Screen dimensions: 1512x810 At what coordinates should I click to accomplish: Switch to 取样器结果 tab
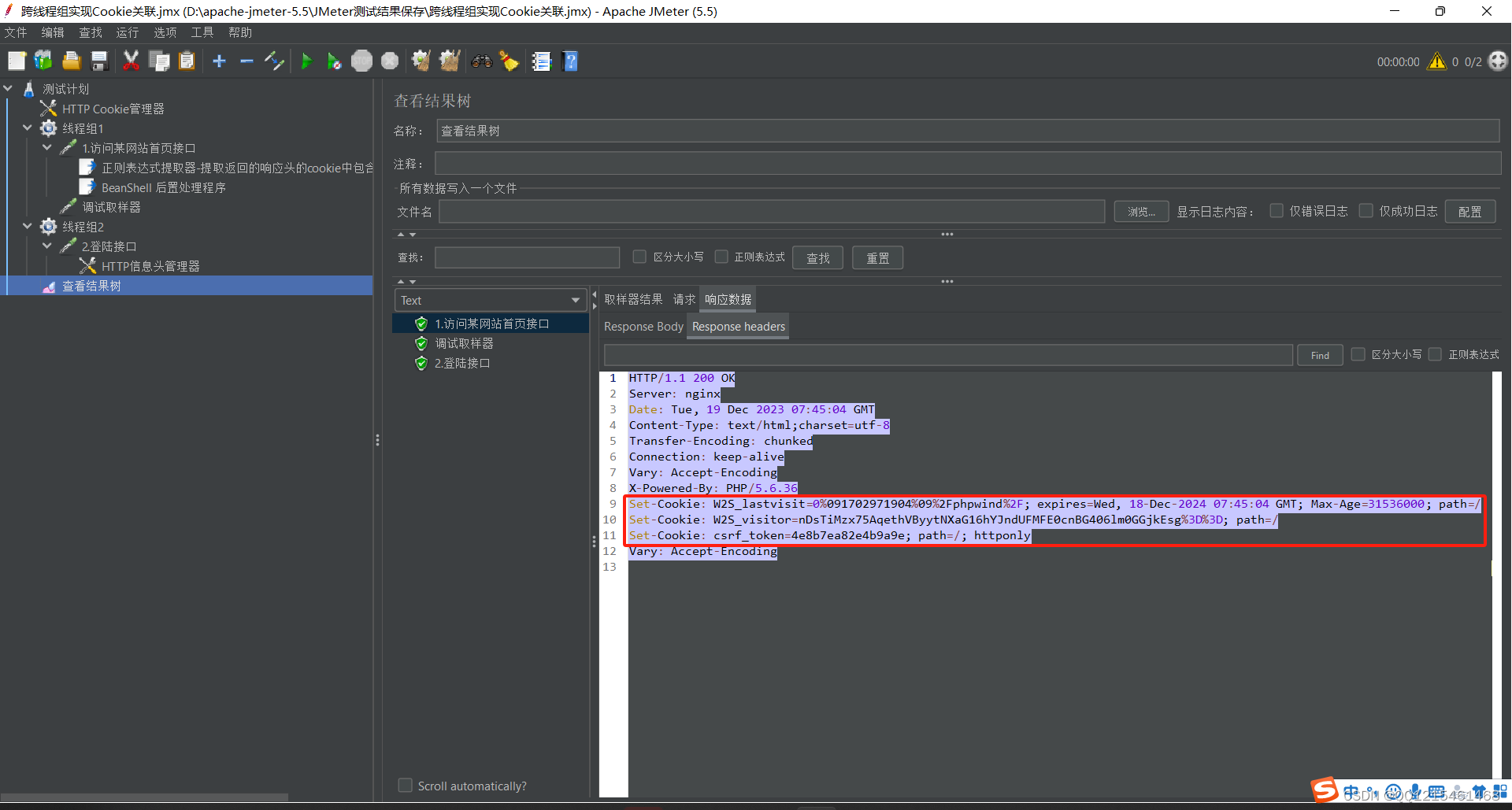[634, 299]
